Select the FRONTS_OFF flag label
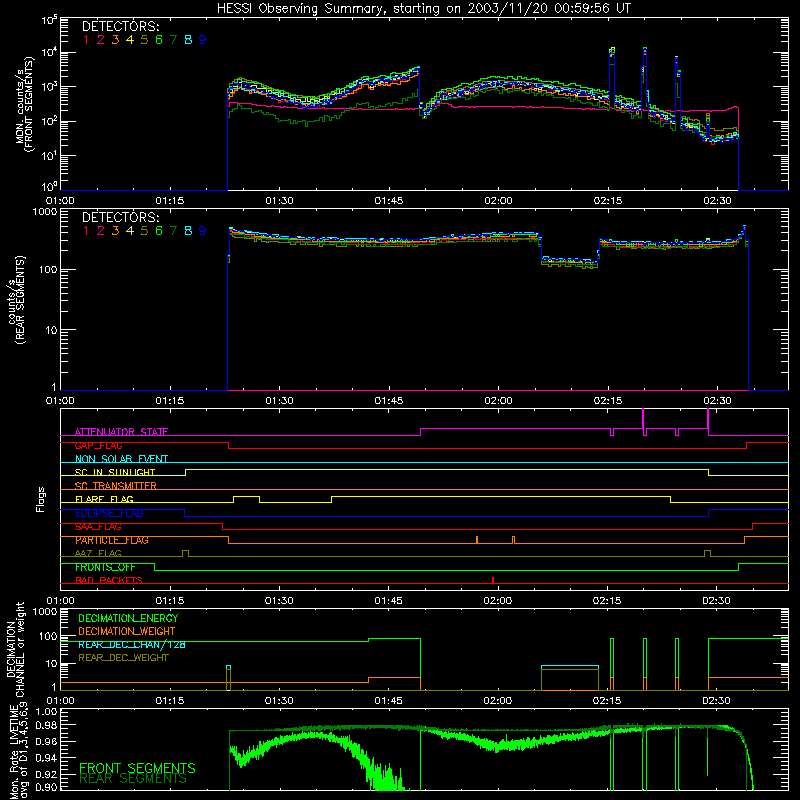 pos(105,567)
